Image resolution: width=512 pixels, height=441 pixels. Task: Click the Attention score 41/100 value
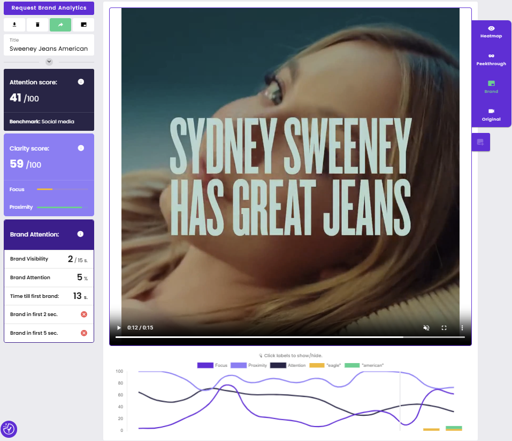[x=24, y=98]
